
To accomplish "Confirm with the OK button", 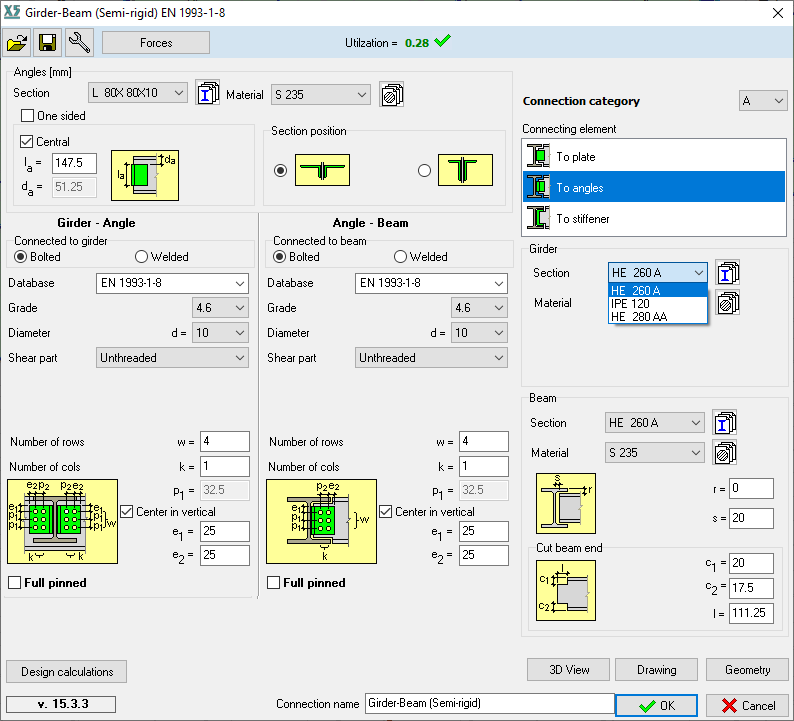I will point(656,705).
